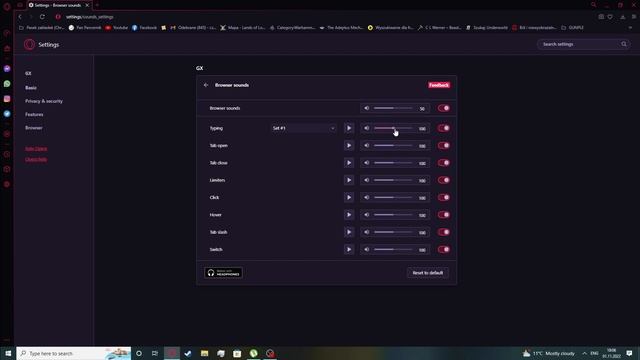This screenshot has width=640, height=360.
Task: Open Privacy & security settings
Action: [x=44, y=101]
